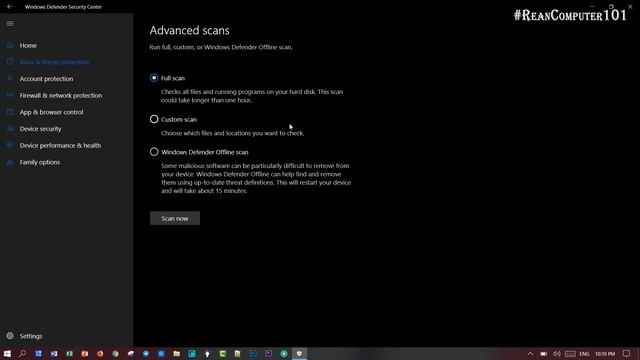This screenshot has width=640, height=360.
Task: Open the Action Center notifications
Action: (627, 353)
